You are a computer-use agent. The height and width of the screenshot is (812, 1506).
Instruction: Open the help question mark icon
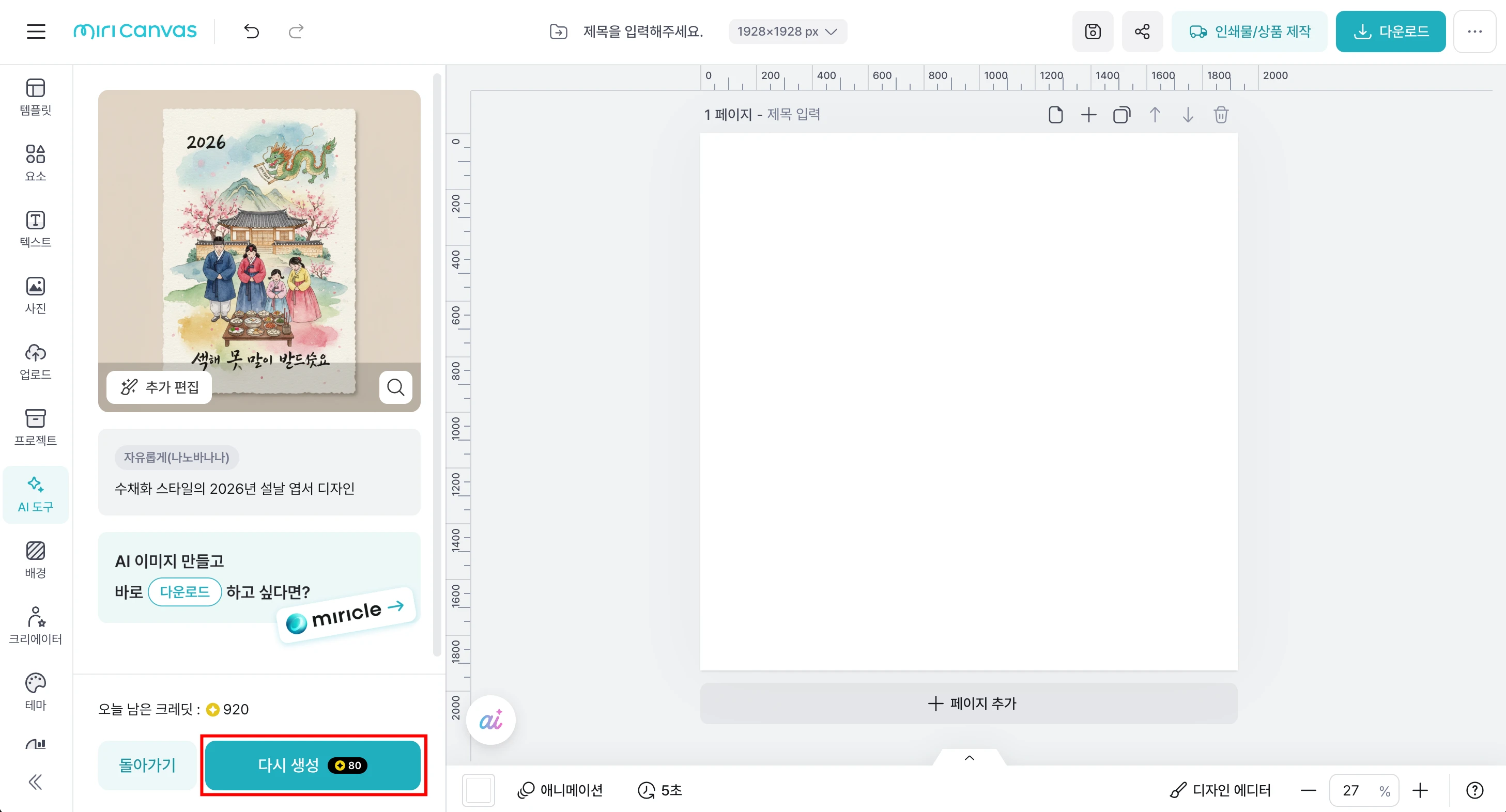(x=1474, y=790)
